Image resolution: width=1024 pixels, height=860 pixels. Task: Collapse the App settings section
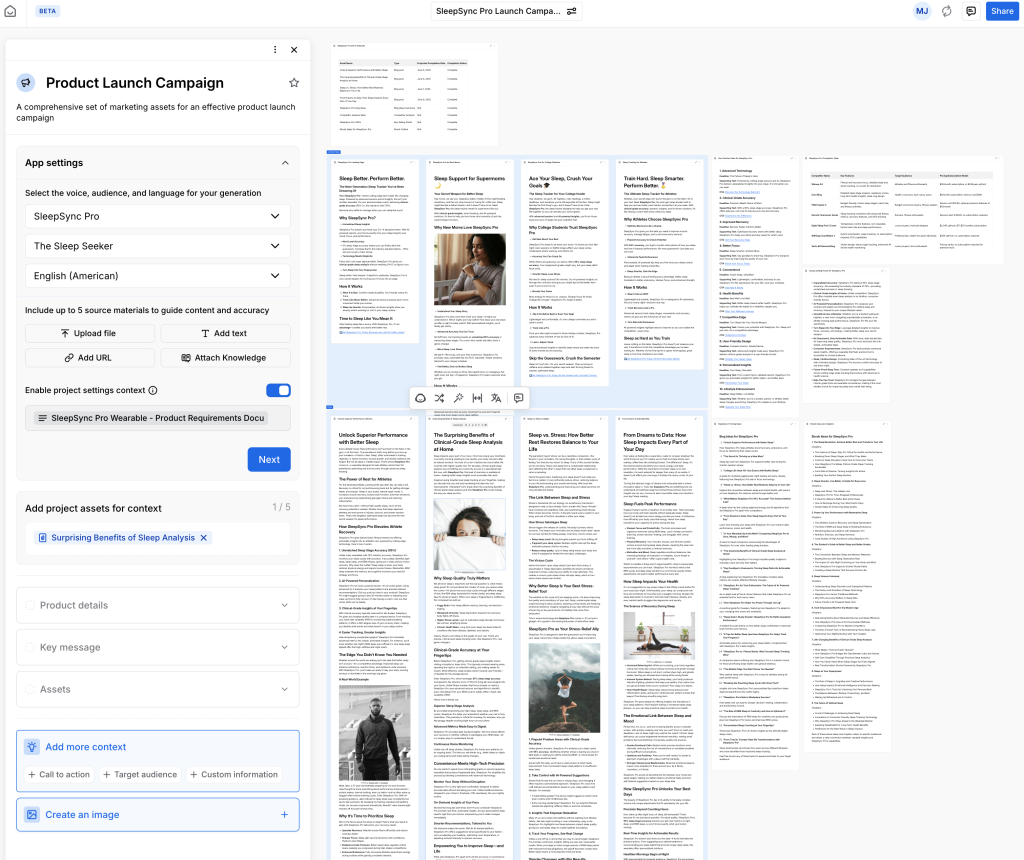click(x=284, y=163)
